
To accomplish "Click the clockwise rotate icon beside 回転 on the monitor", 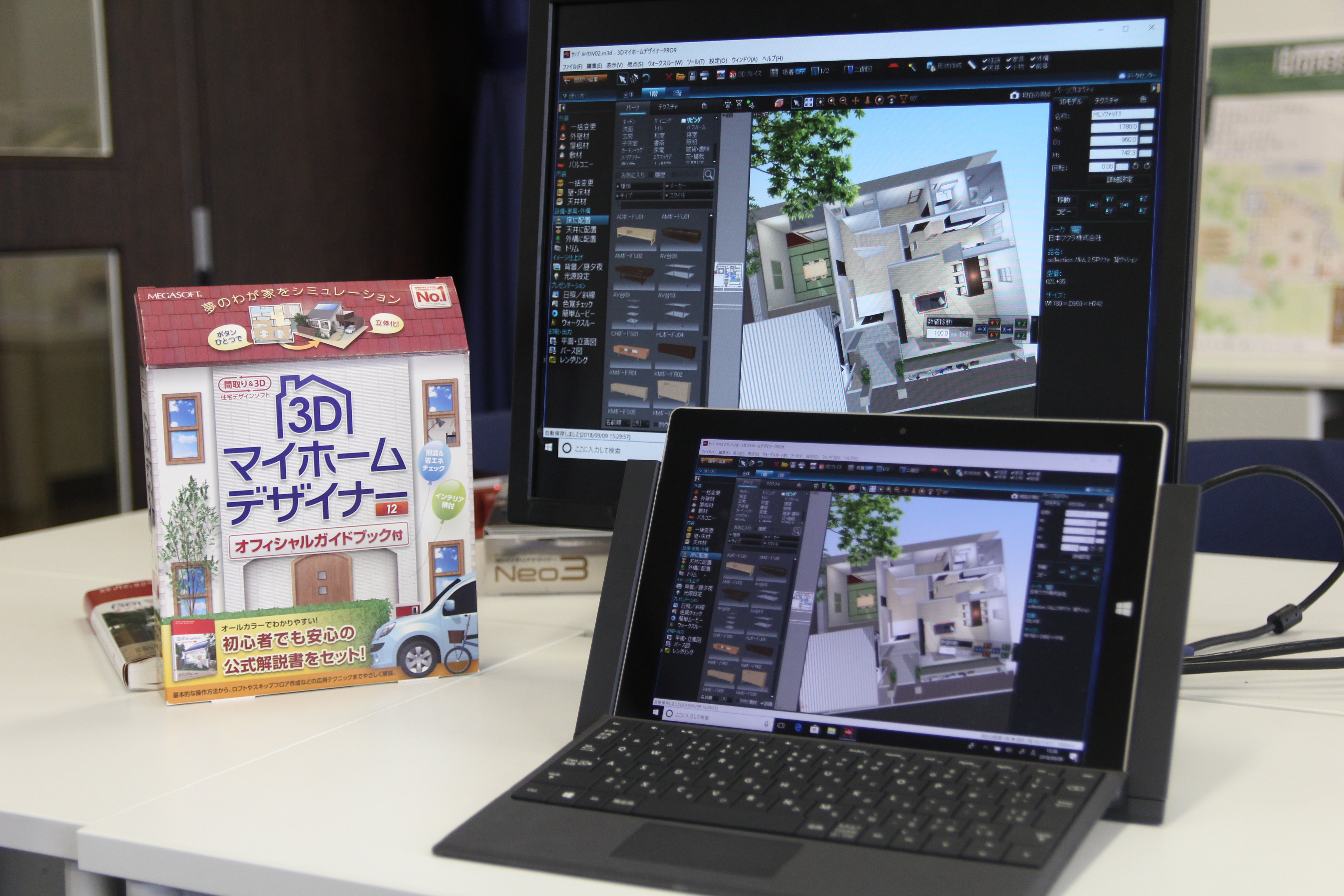I will click(x=1147, y=166).
